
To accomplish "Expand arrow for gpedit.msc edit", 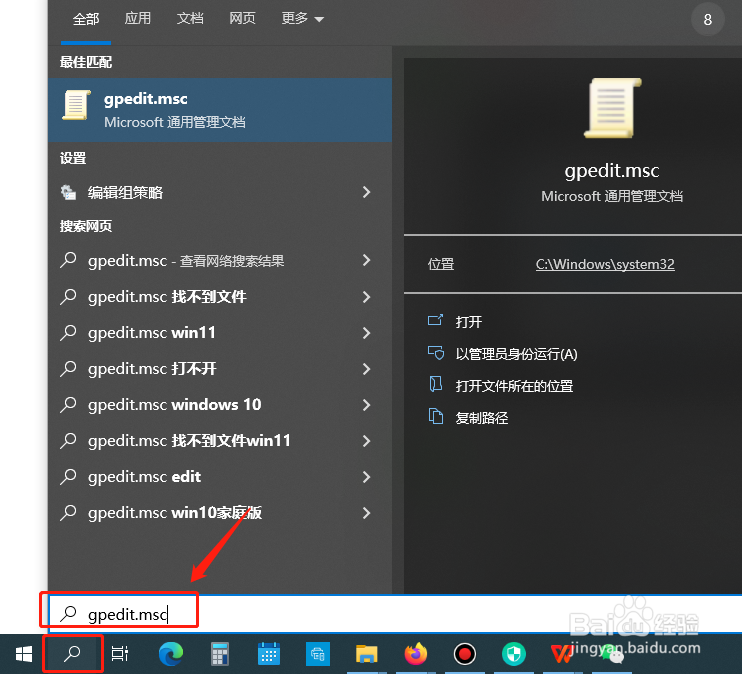I will (366, 477).
